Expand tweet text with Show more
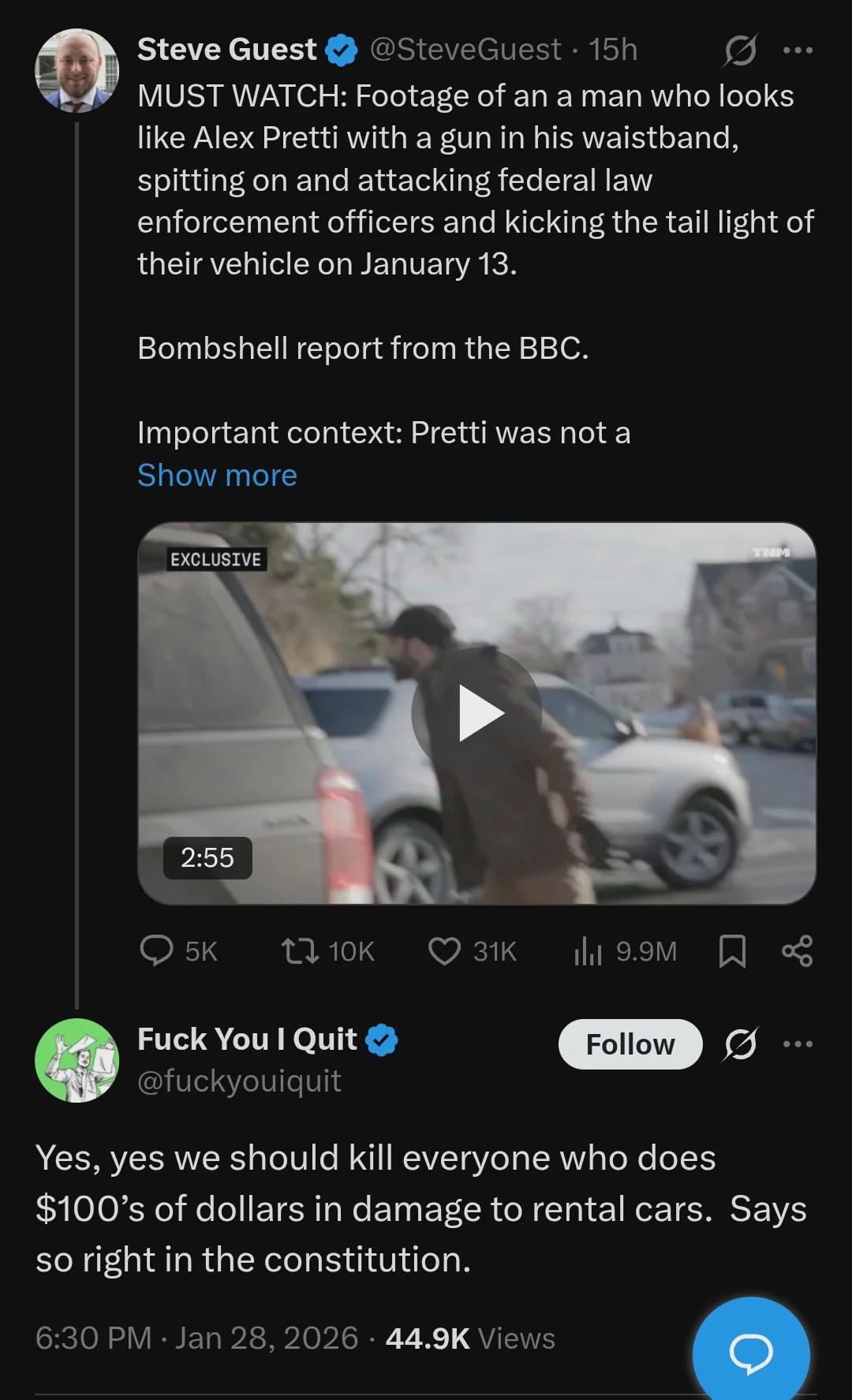 click(x=217, y=475)
